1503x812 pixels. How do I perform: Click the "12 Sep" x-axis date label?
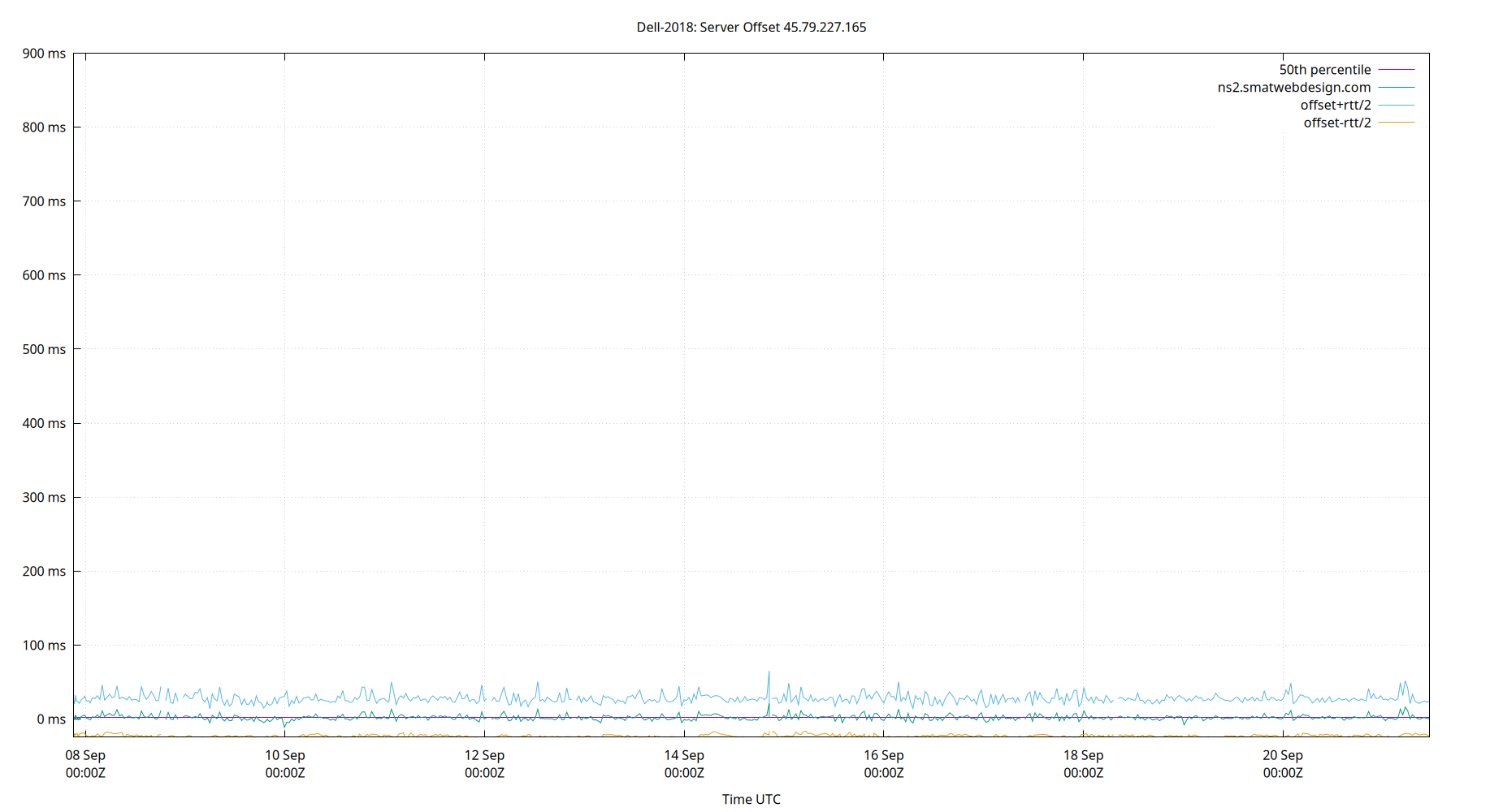tap(484, 755)
